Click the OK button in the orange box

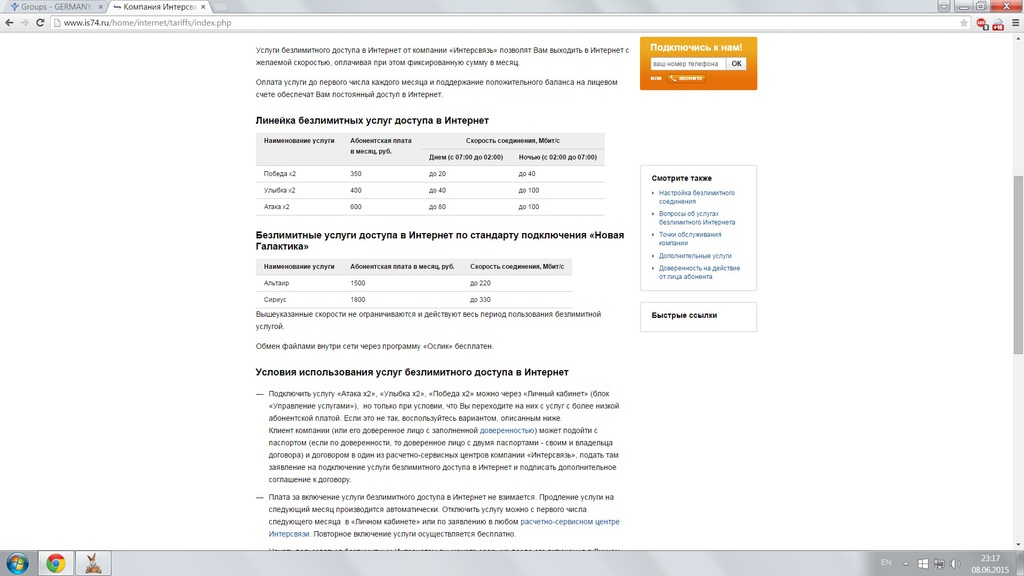736,63
